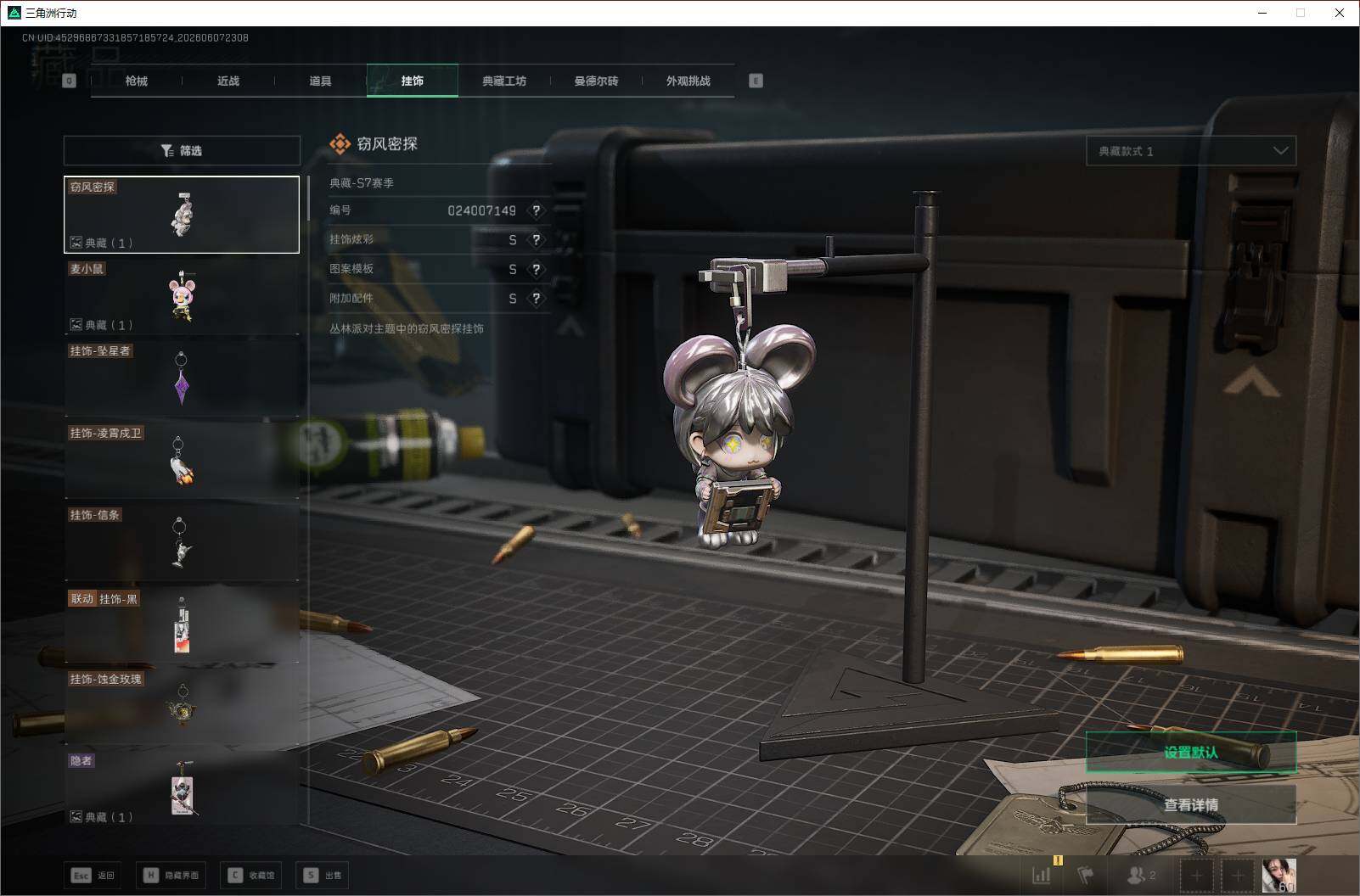Select the 隐者 charm entry
Screen dimensions: 1360x896
[182, 788]
